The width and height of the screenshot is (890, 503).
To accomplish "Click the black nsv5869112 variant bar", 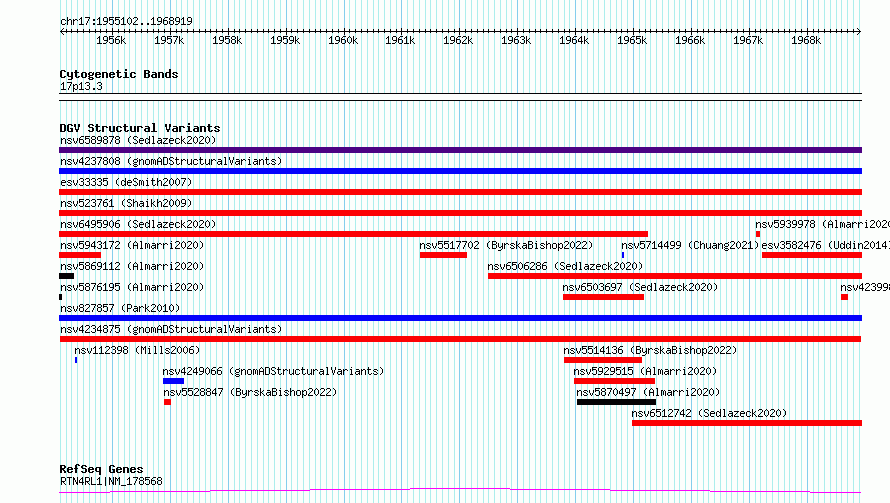I will (x=66, y=276).
